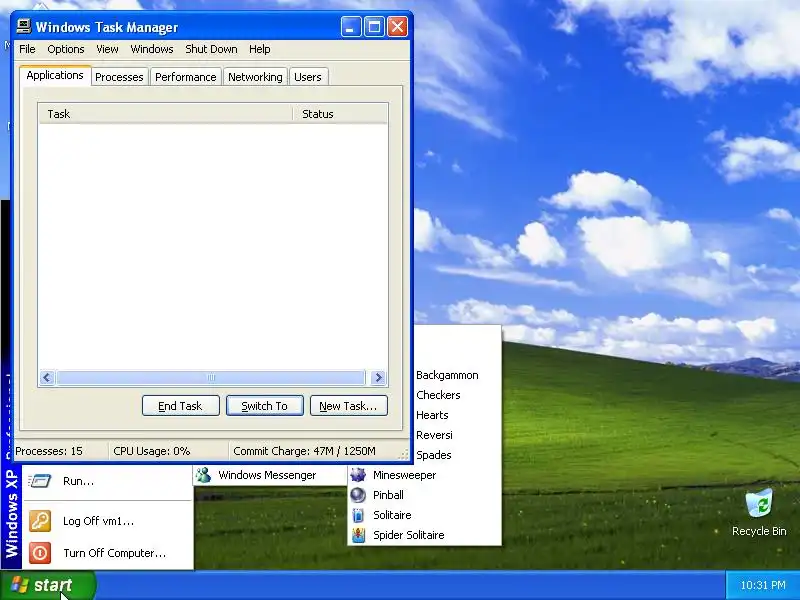Open the File menu in Task Manager
This screenshot has height=600, width=800.
click(27, 49)
